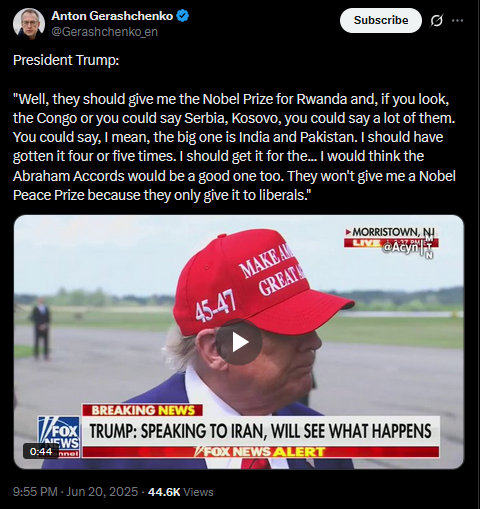Viewport: 480px width, 509px height.
Task: Open the Grok slashed-circle icon
Action: click(436, 21)
